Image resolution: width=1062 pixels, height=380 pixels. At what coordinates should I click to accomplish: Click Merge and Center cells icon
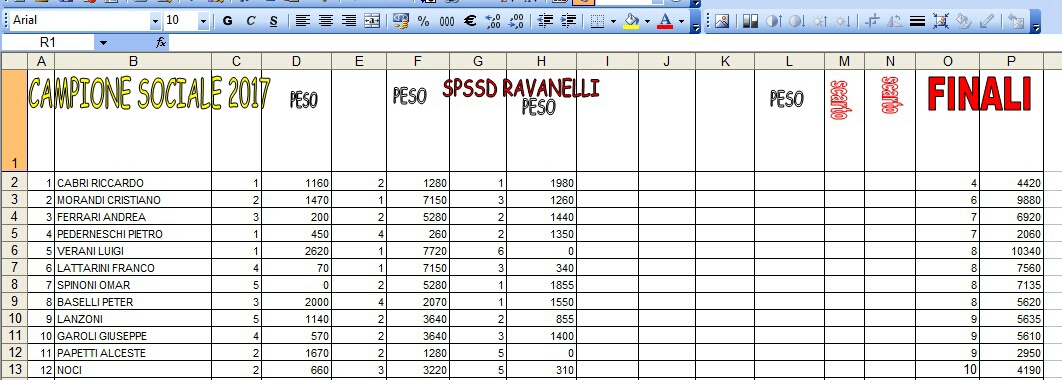[x=372, y=21]
